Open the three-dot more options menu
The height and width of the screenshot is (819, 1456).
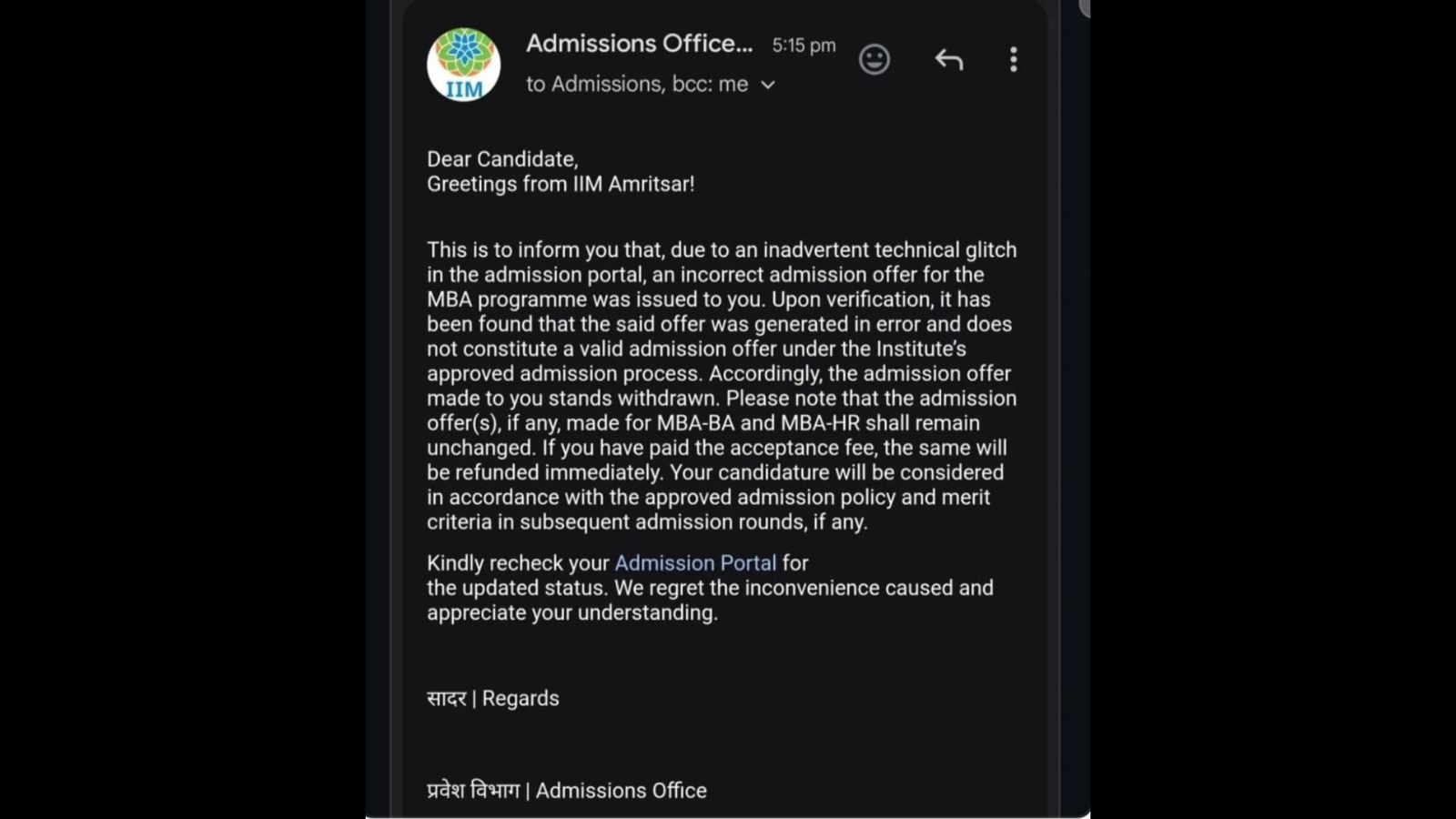click(1013, 59)
